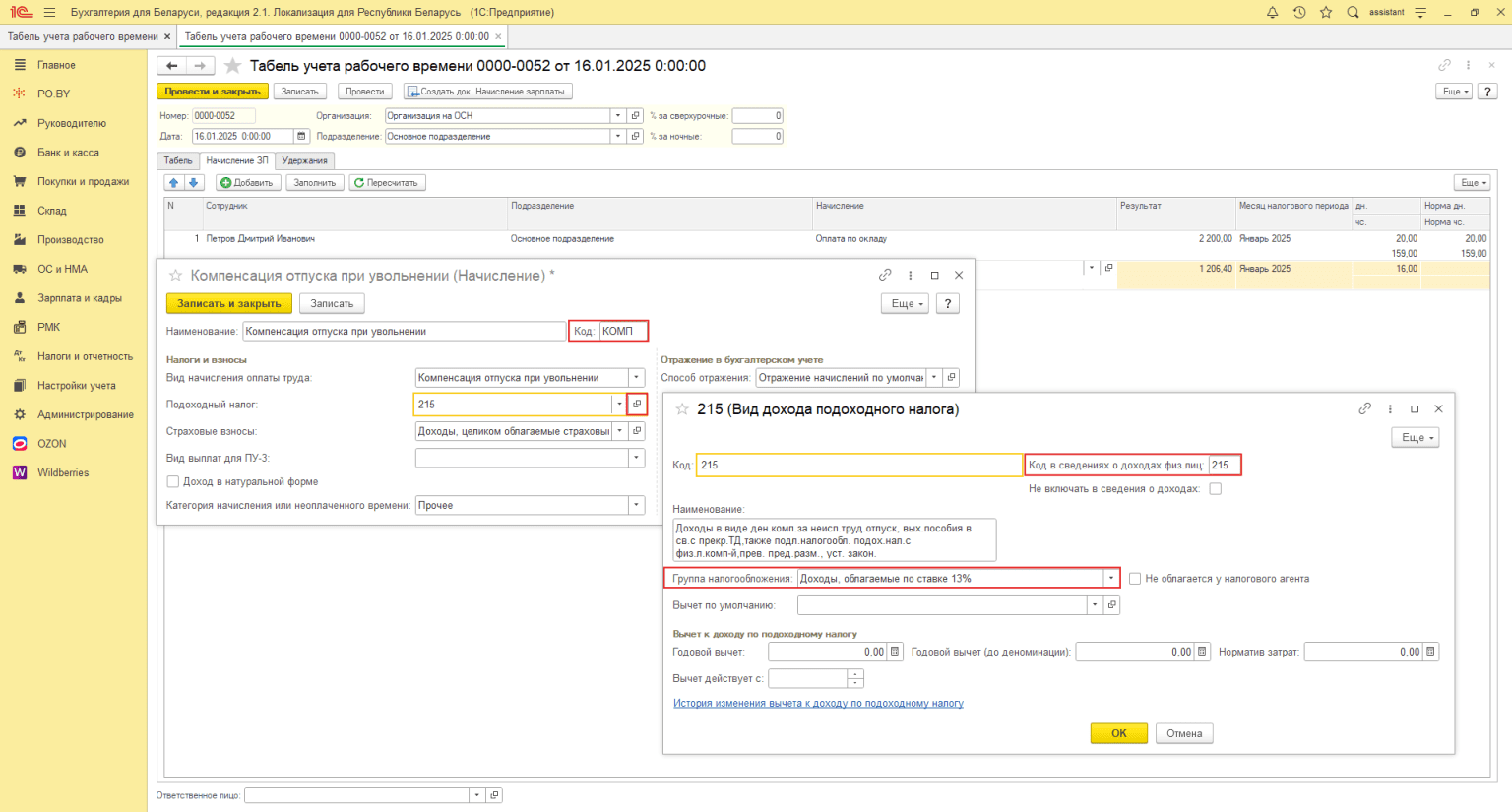Click the calendar icon beside date field
Screen dimensions: 1512x812
(299, 137)
